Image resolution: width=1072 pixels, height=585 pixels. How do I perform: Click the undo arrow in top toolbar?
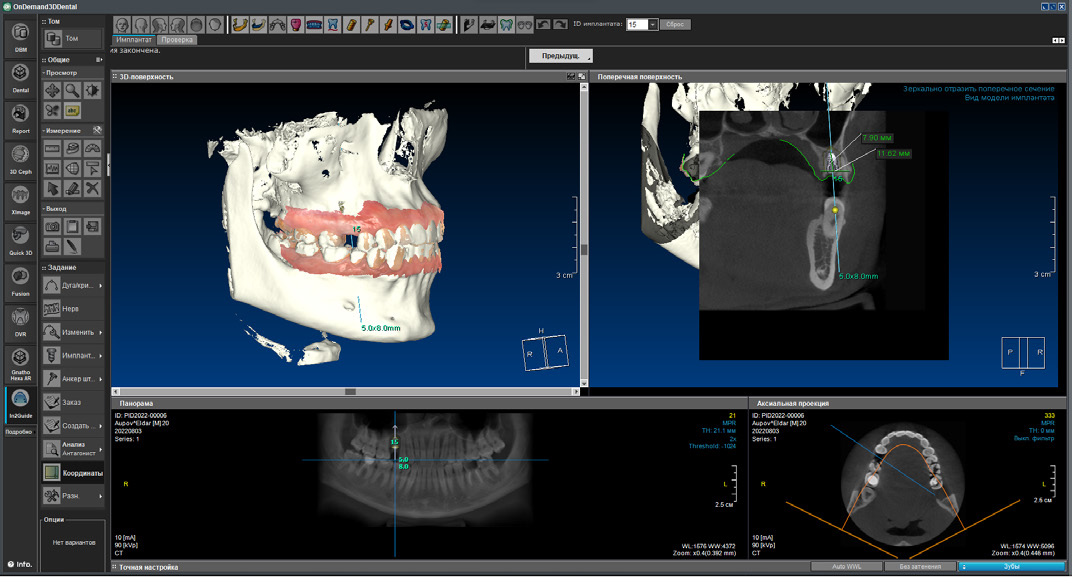[x=544, y=24]
